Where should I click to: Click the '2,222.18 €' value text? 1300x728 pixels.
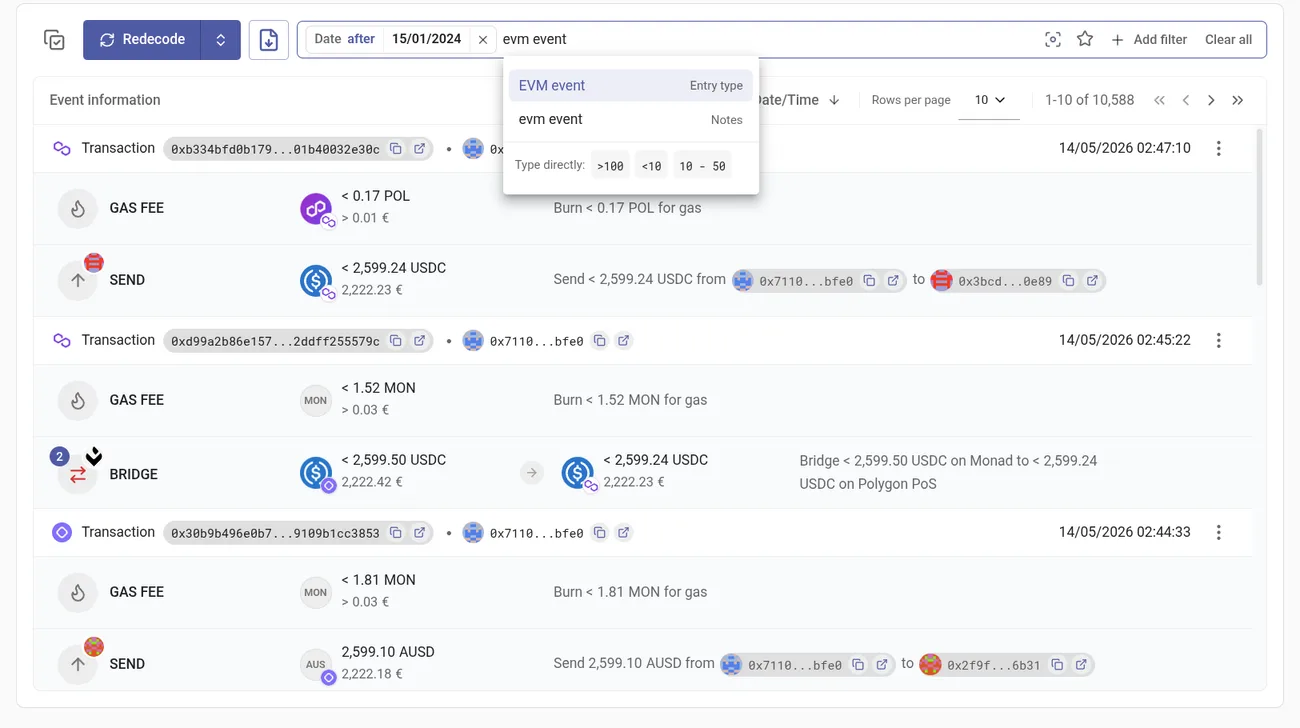372,674
